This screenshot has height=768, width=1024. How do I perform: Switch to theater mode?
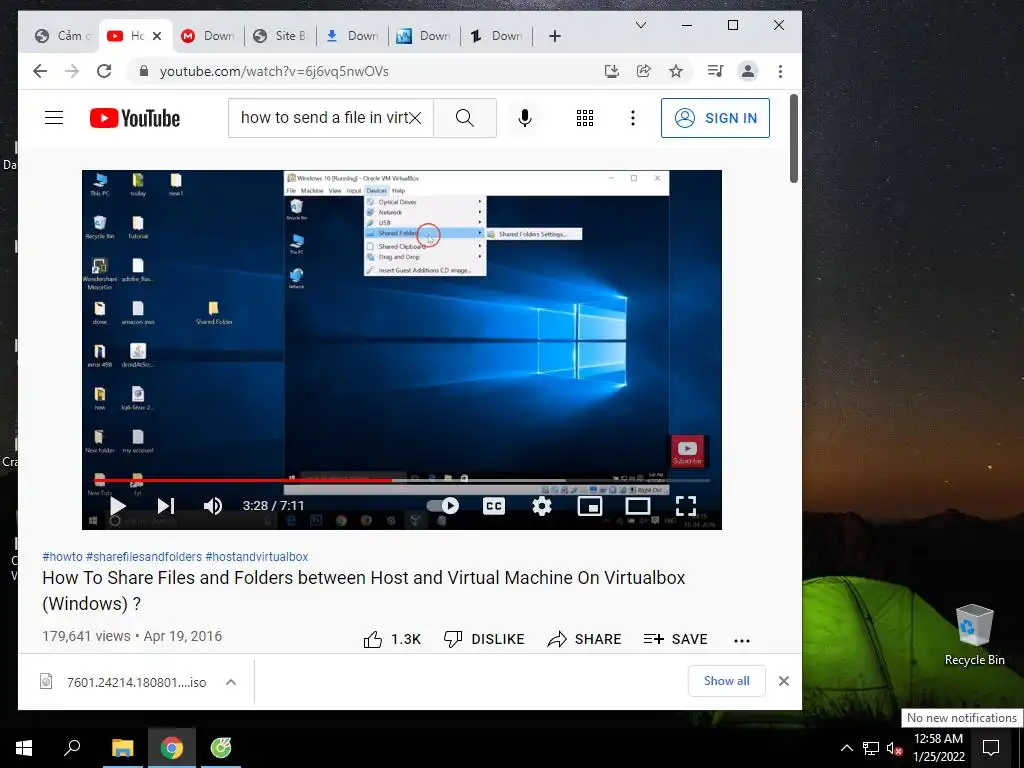pyautogui.click(x=637, y=505)
